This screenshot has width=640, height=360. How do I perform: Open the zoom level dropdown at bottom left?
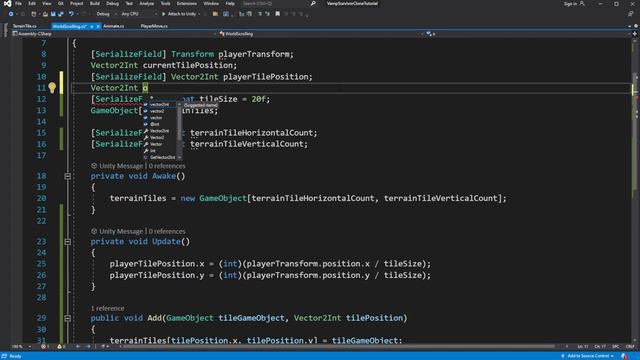pos(21,347)
